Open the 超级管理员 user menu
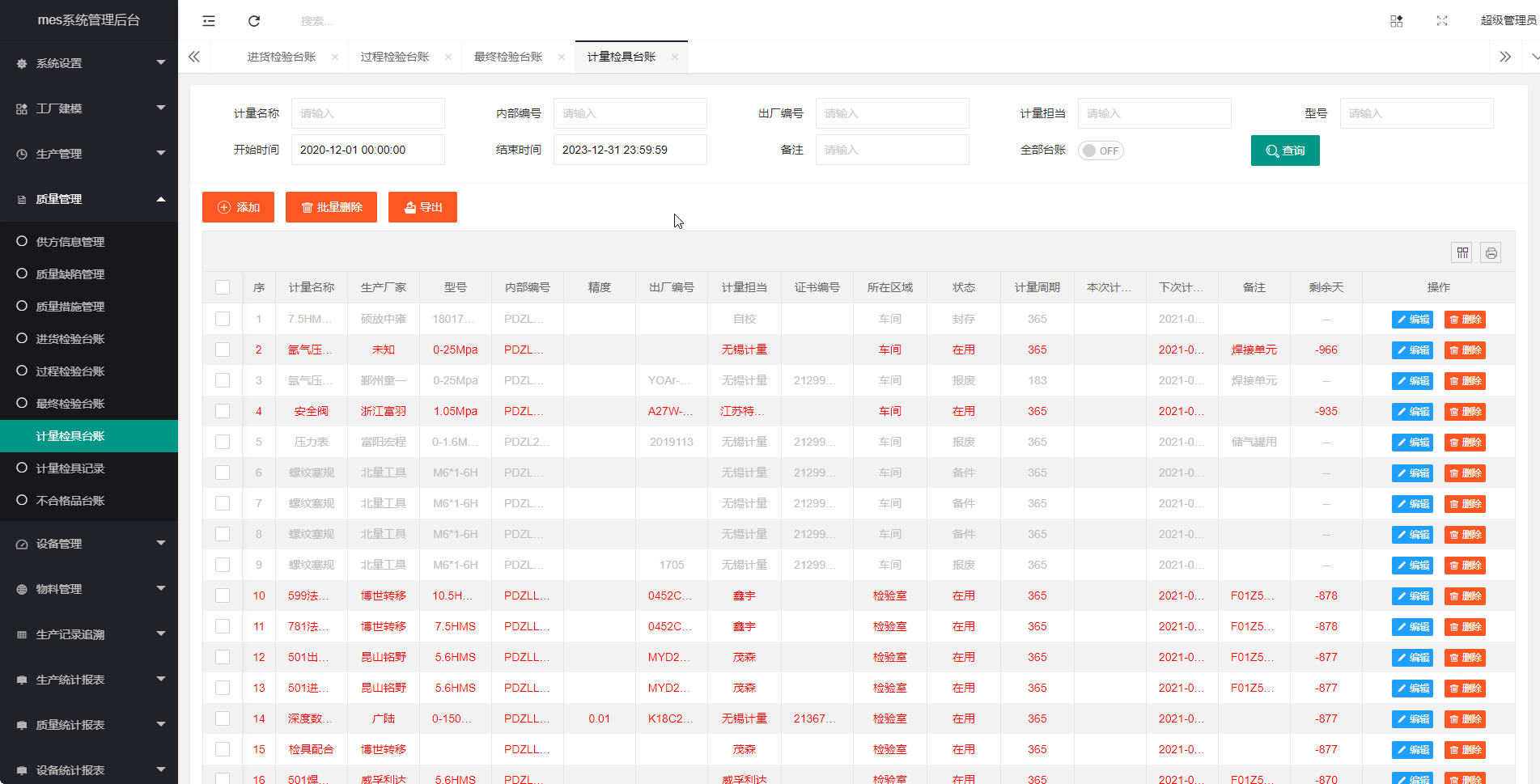This screenshot has width=1540, height=784. [x=1508, y=20]
